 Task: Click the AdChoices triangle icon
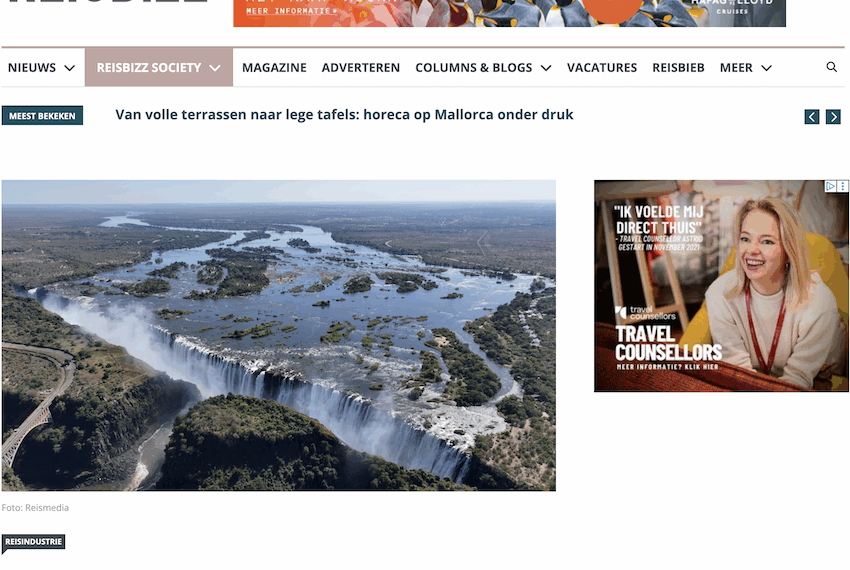[830, 186]
